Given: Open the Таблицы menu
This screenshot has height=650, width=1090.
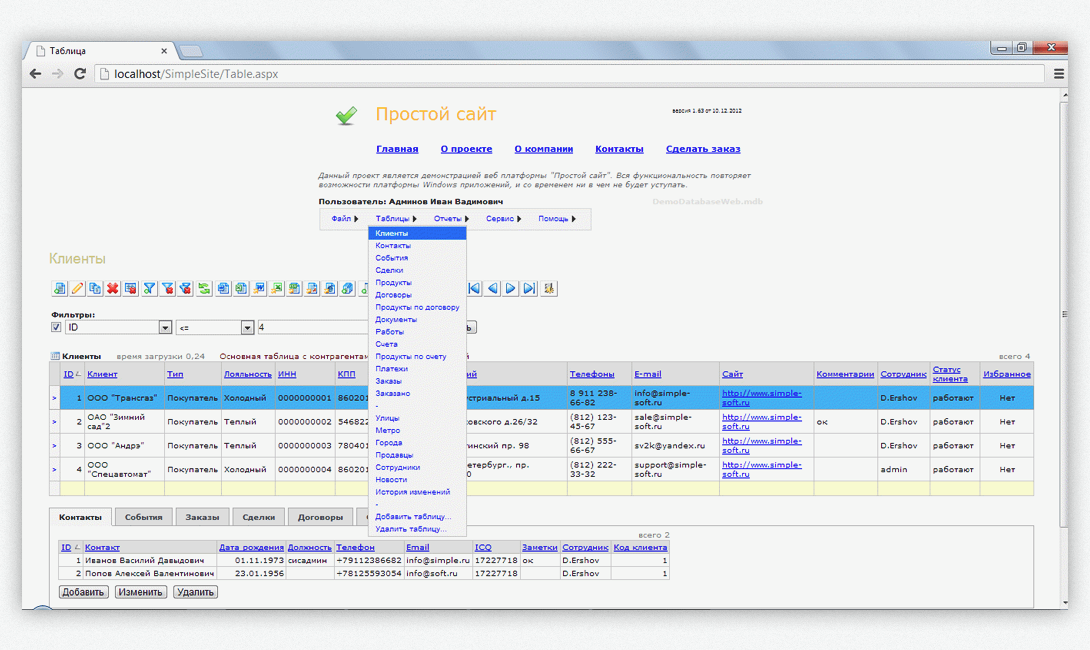Looking at the screenshot, I should (396, 219).
